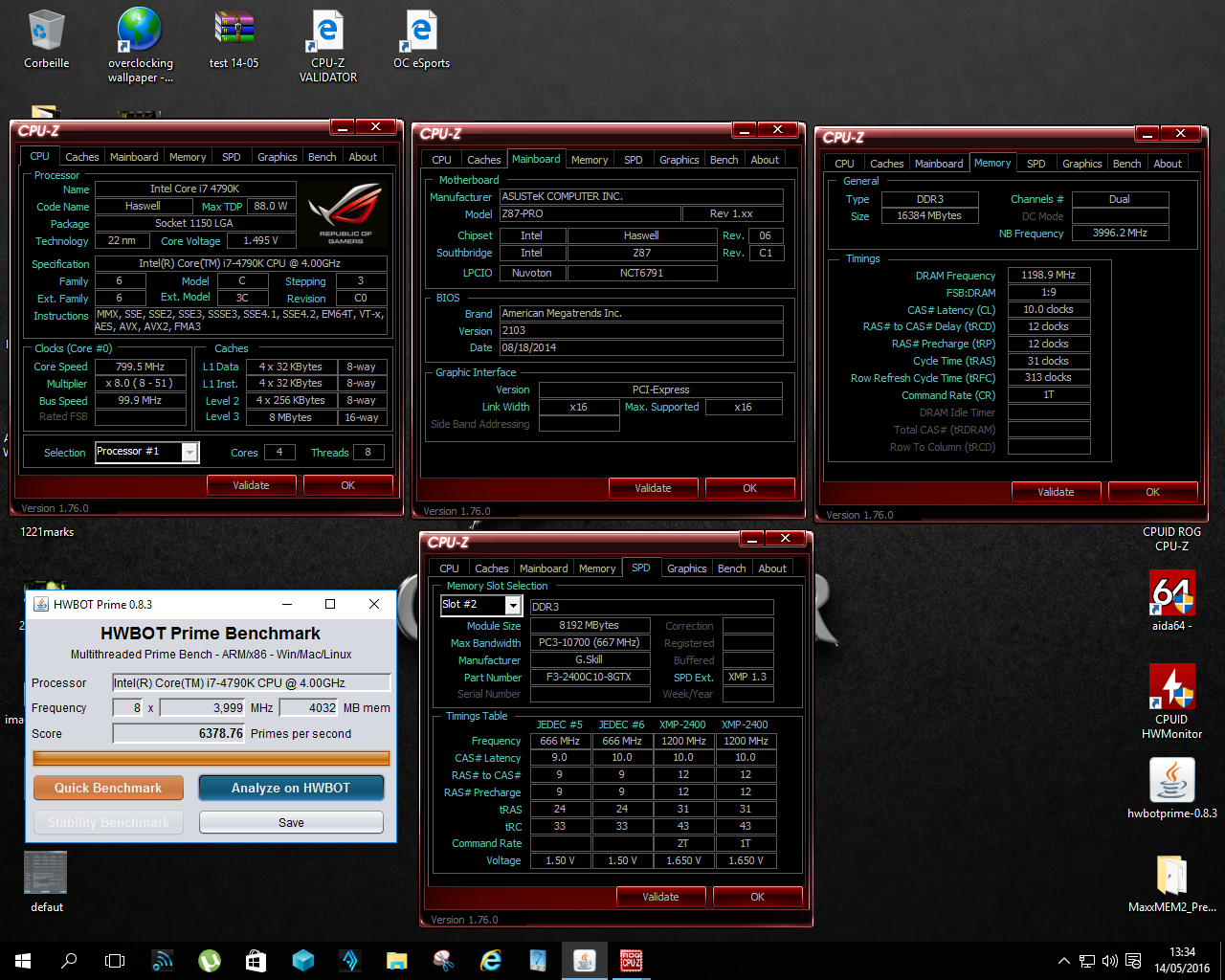1225x980 pixels.
Task: Open the hwbotprime-0.8.3 Java icon
Action: click(x=1171, y=789)
